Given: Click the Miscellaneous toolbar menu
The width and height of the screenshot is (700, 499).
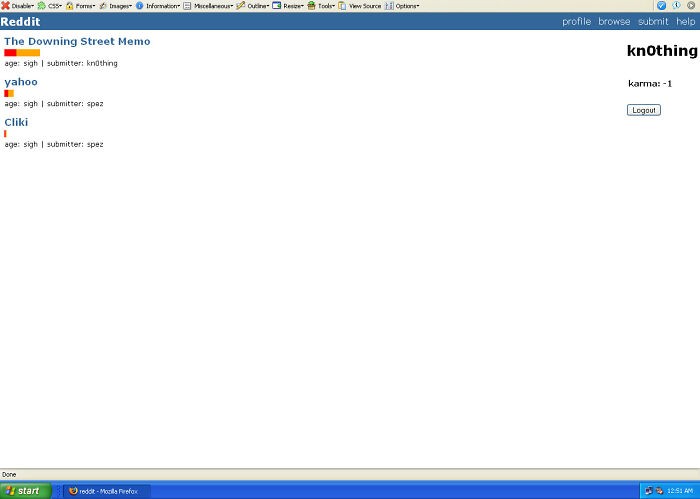Looking at the screenshot, I should 209,6.
